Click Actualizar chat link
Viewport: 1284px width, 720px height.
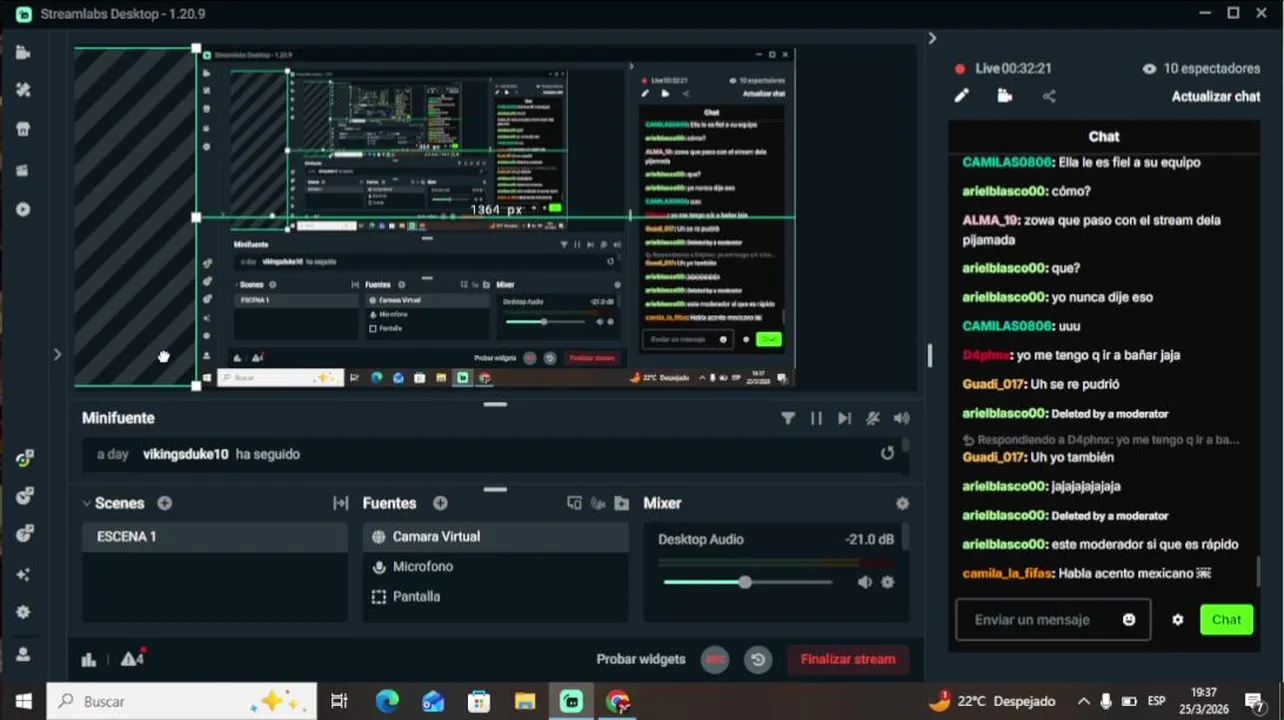(1216, 96)
